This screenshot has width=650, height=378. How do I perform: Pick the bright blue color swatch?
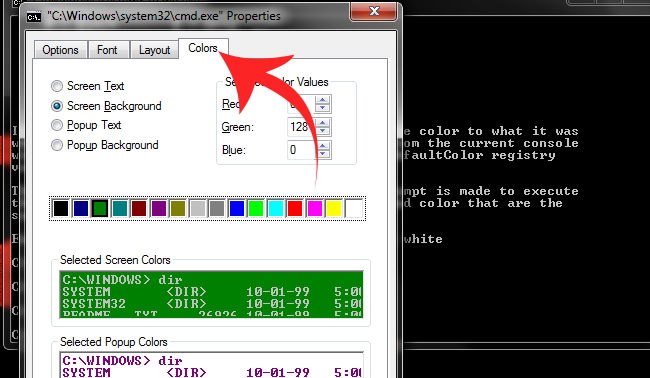[237, 208]
